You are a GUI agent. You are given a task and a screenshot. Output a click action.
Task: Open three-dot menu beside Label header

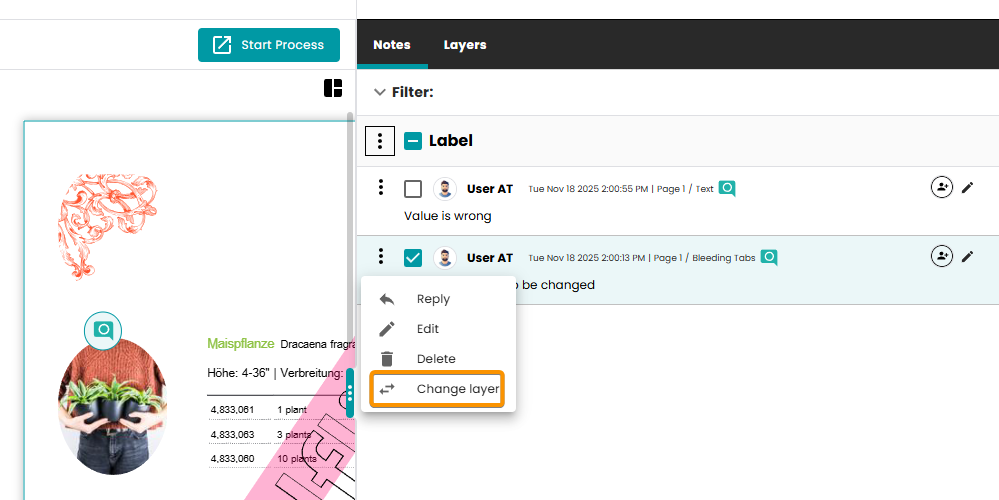pos(380,141)
